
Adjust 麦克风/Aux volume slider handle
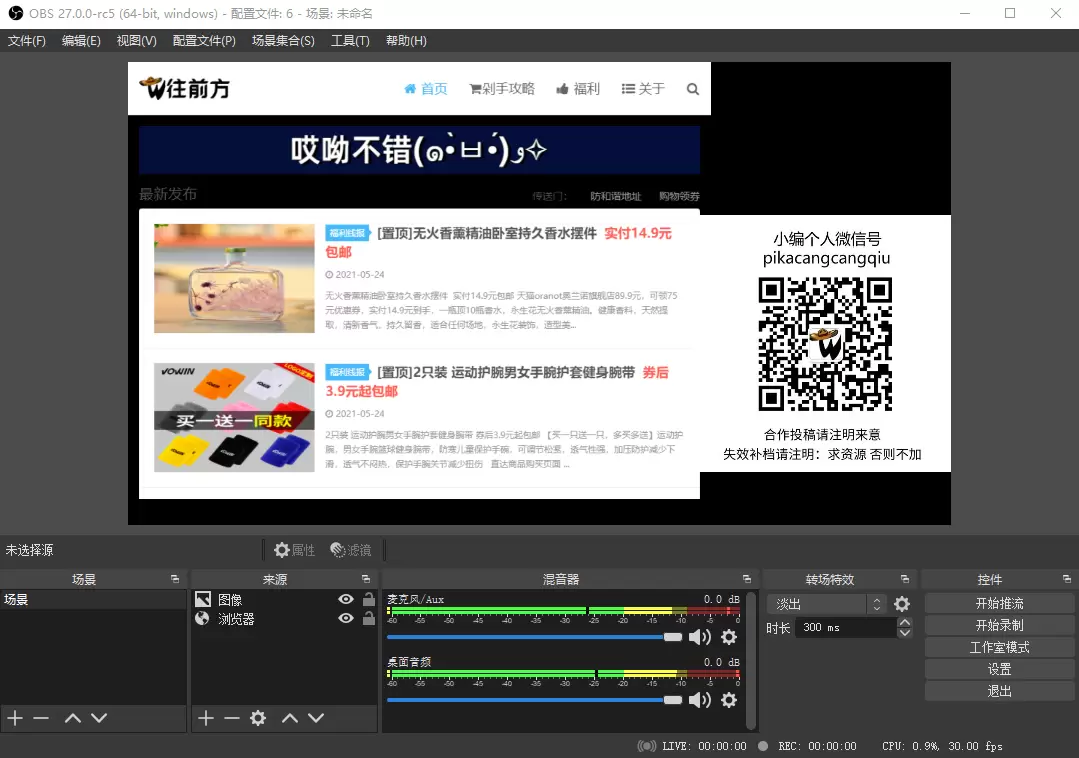(x=672, y=637)
